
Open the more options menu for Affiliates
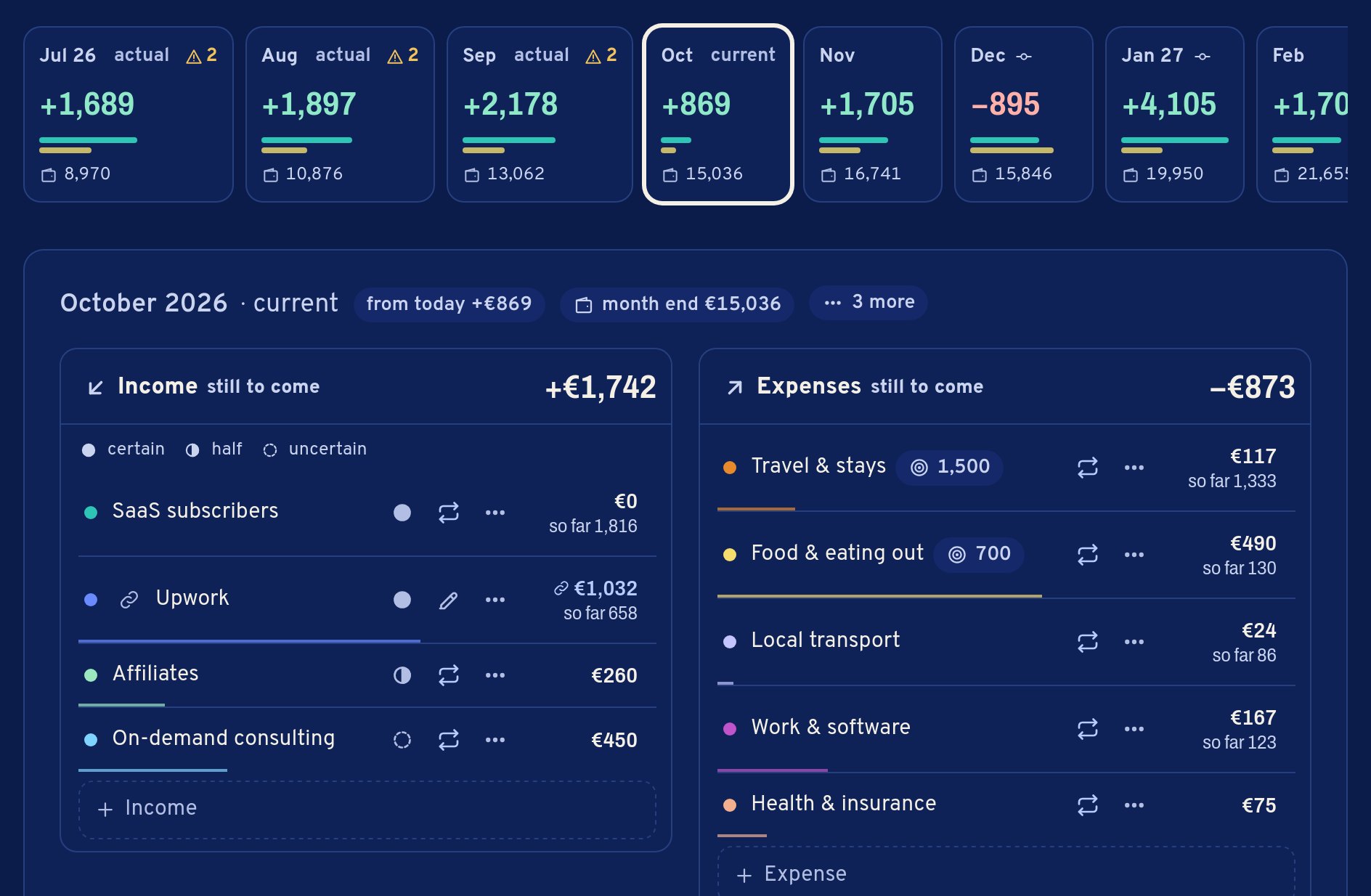(495, 675)
